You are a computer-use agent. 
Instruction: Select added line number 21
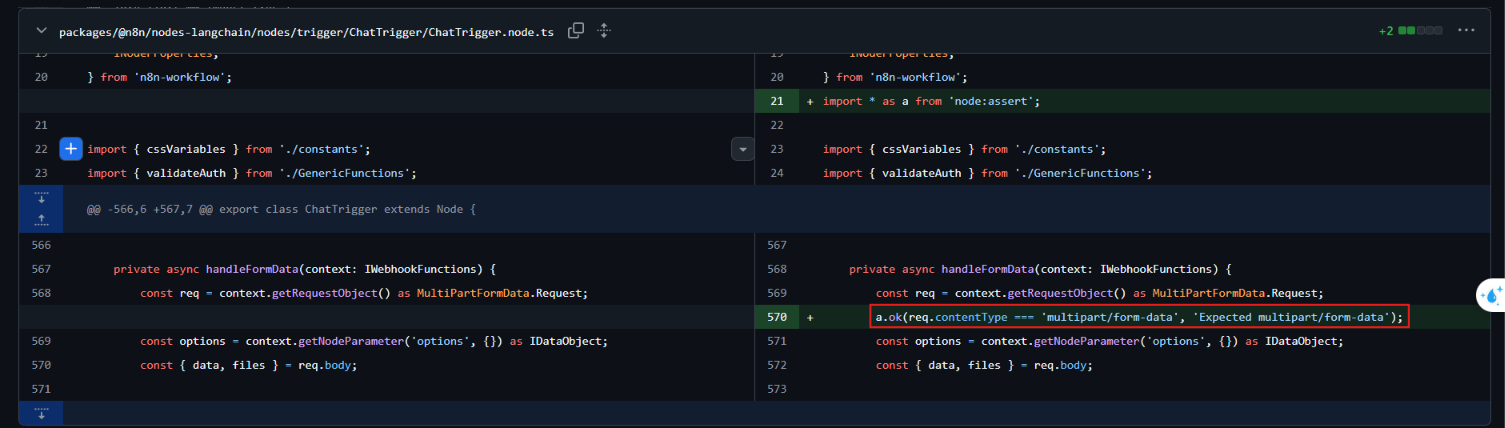[x=777, y=101]
